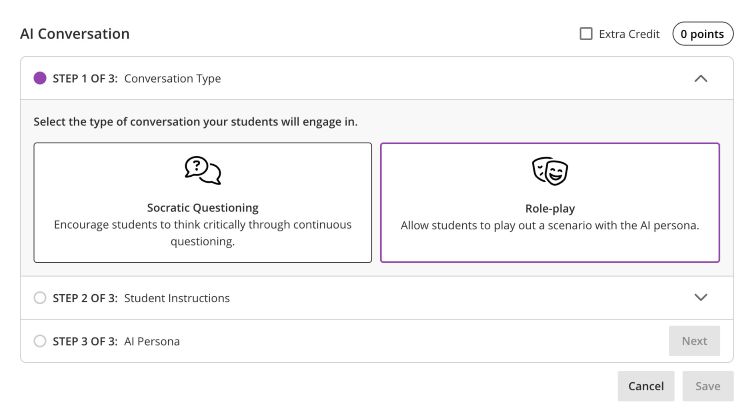Image resolution: width=753 pixels, height=417 pixels.
Task: Click the Step 1 Conversation Type header
Action: pos(172,78)
